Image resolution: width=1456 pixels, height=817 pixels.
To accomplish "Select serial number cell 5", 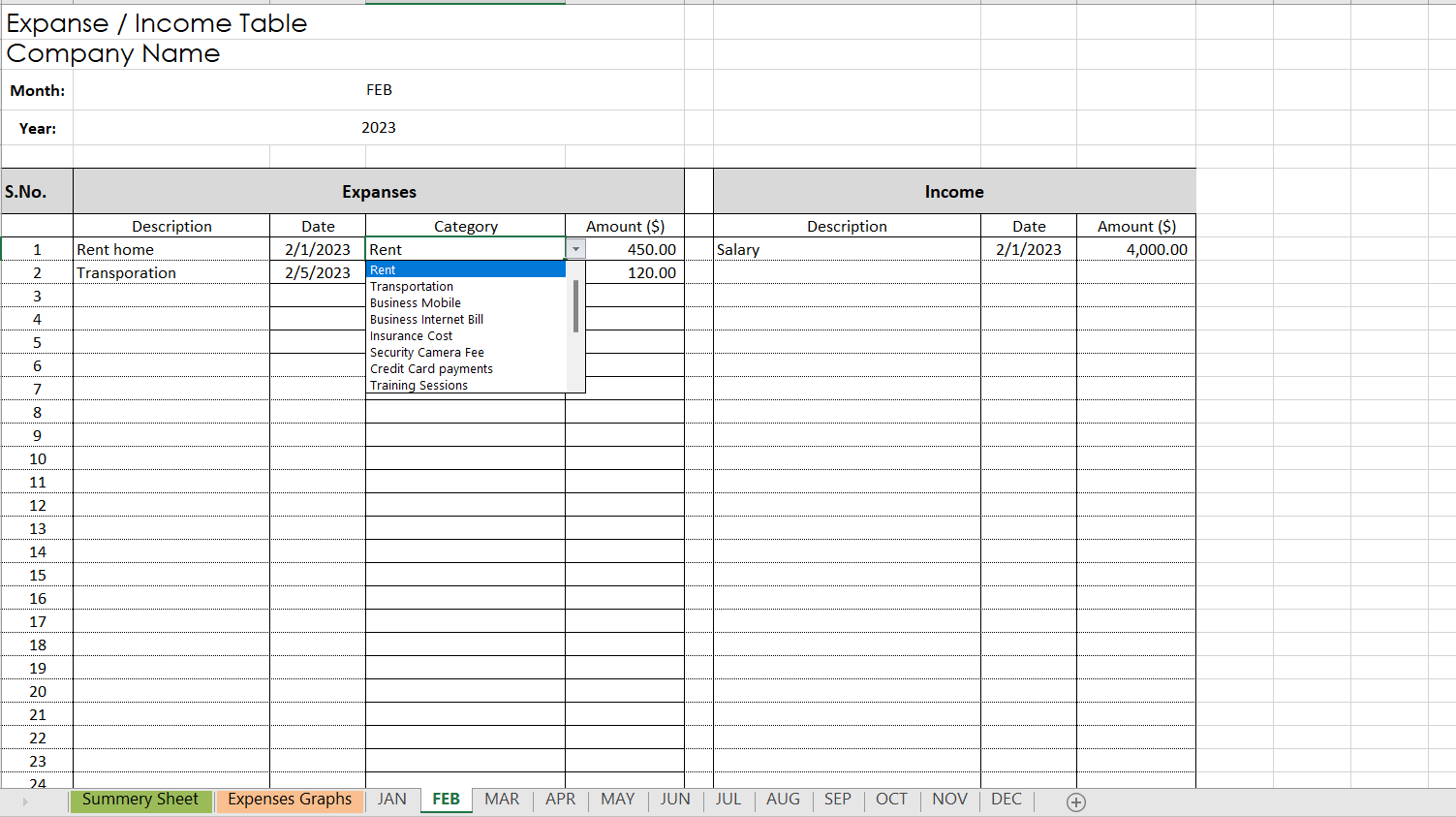I will [x=37, y=342].
